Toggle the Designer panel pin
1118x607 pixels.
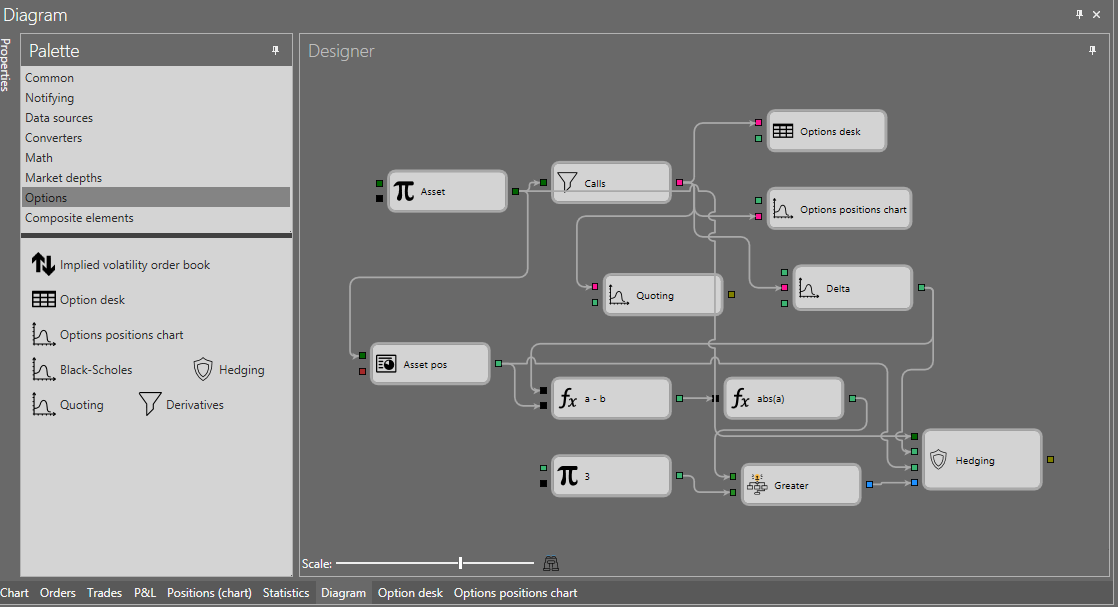pyautogui.click(x=1092, y=51)
